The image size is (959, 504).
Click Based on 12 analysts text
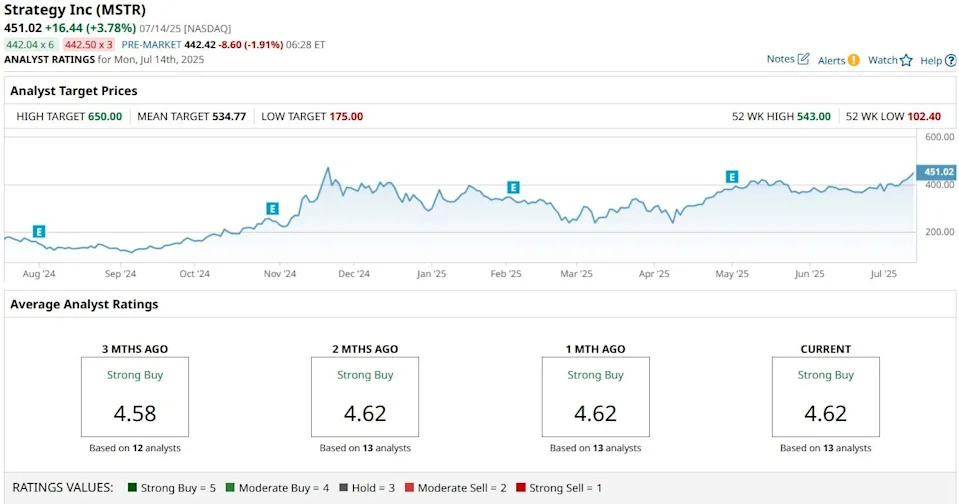pyautogui.click(x=135, y=448)
